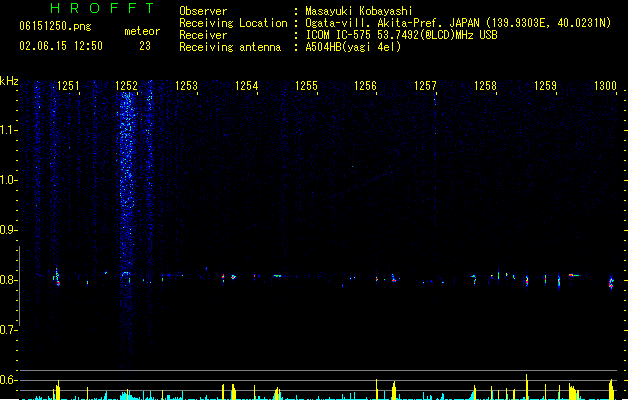The height and width of the screenshot is (400, 629).
Task: Click the 1258 time axis marker
Action: [485, 86]
